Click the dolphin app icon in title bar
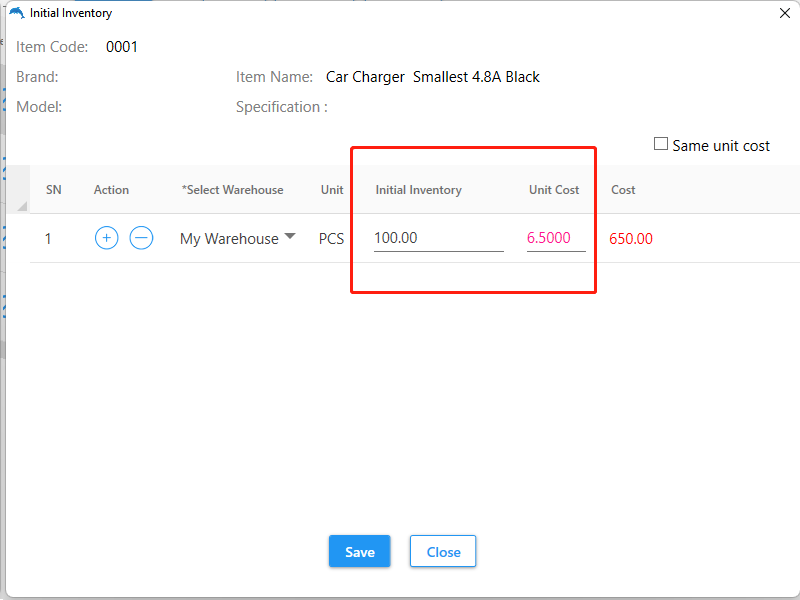 [x=16, y=13]
